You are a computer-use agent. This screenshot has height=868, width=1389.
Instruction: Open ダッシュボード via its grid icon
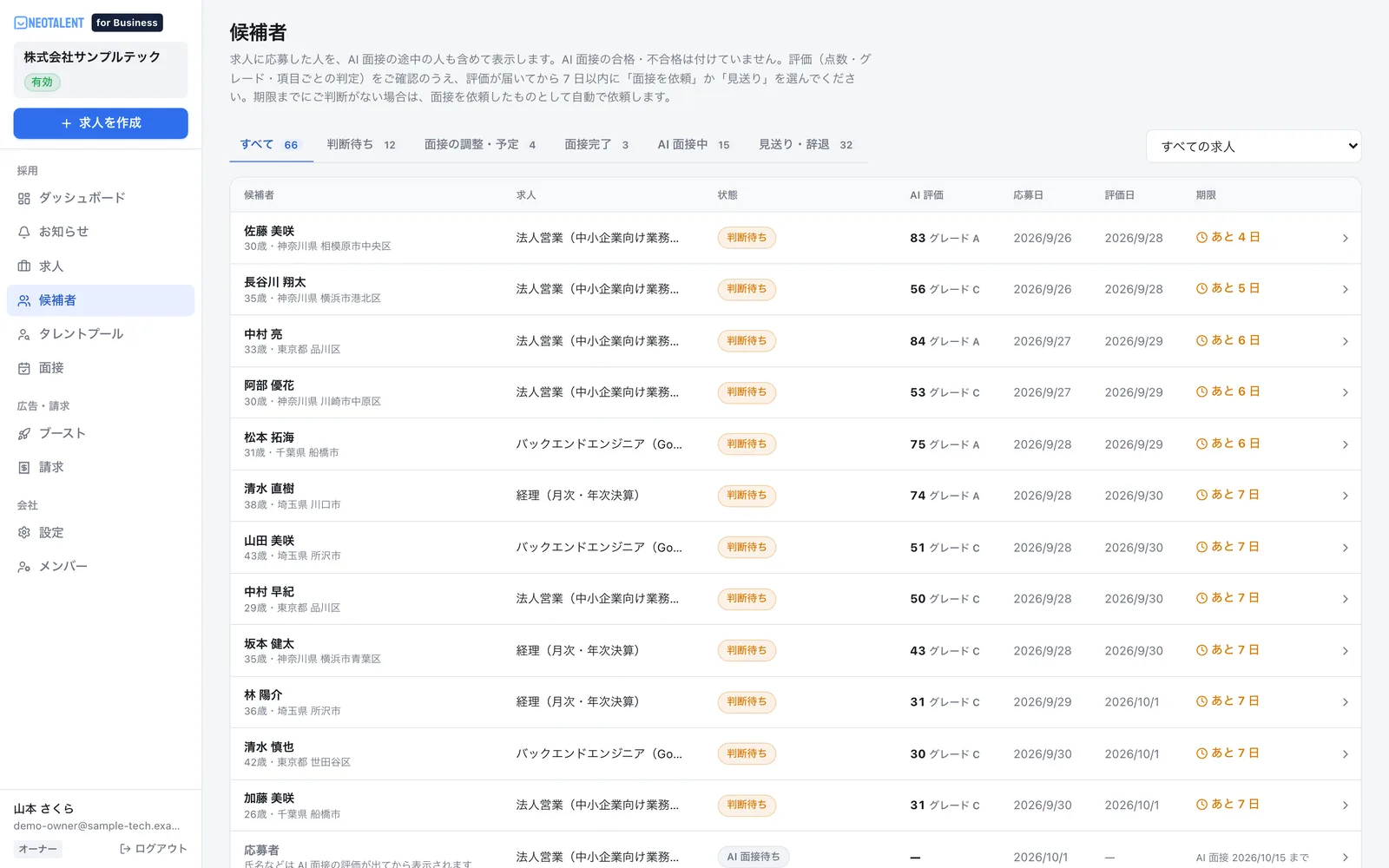24,199
